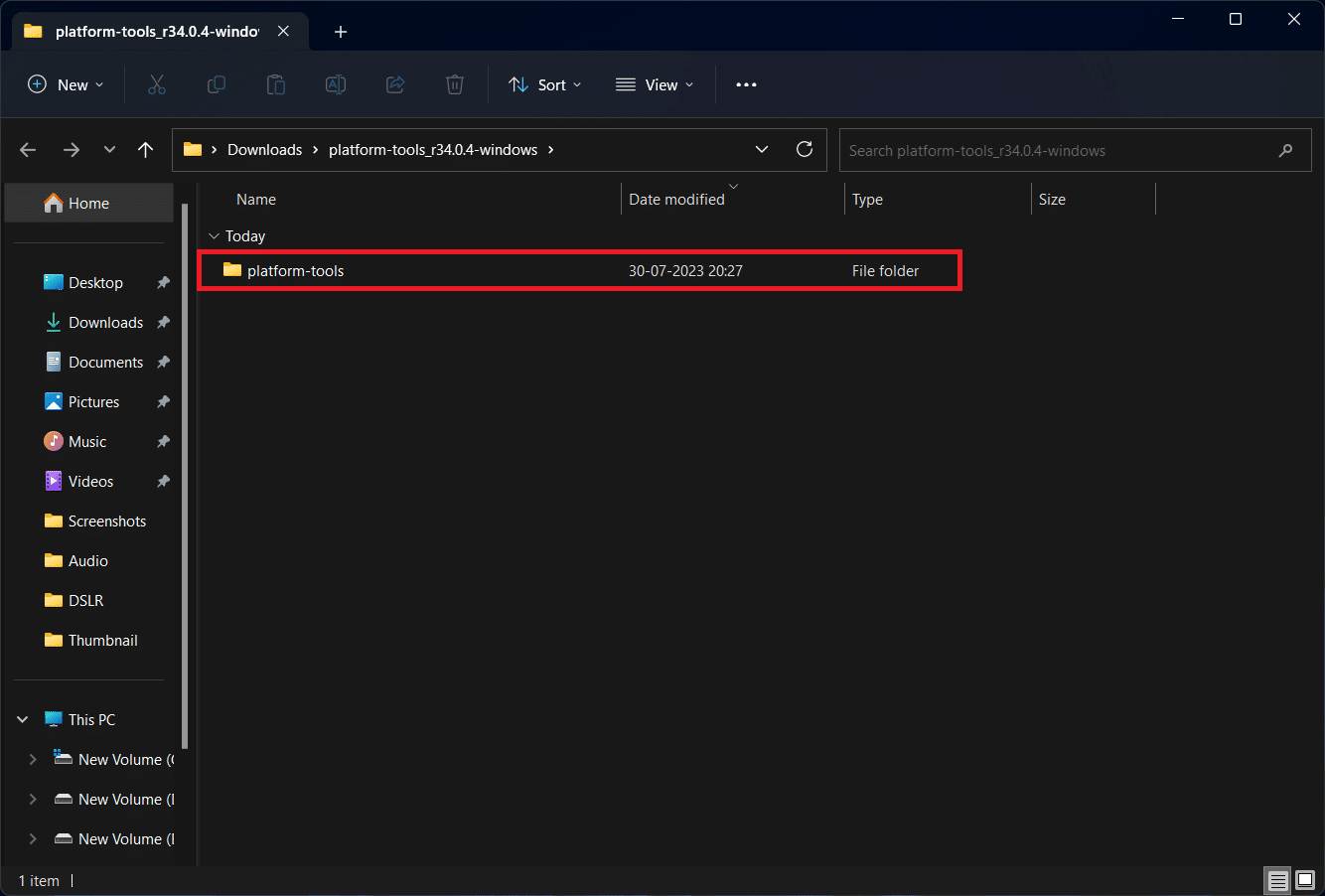Collapse the Today group
The width and height of the screenshot is (1325, 896).
pyautogui.click(x=215, y=235)
